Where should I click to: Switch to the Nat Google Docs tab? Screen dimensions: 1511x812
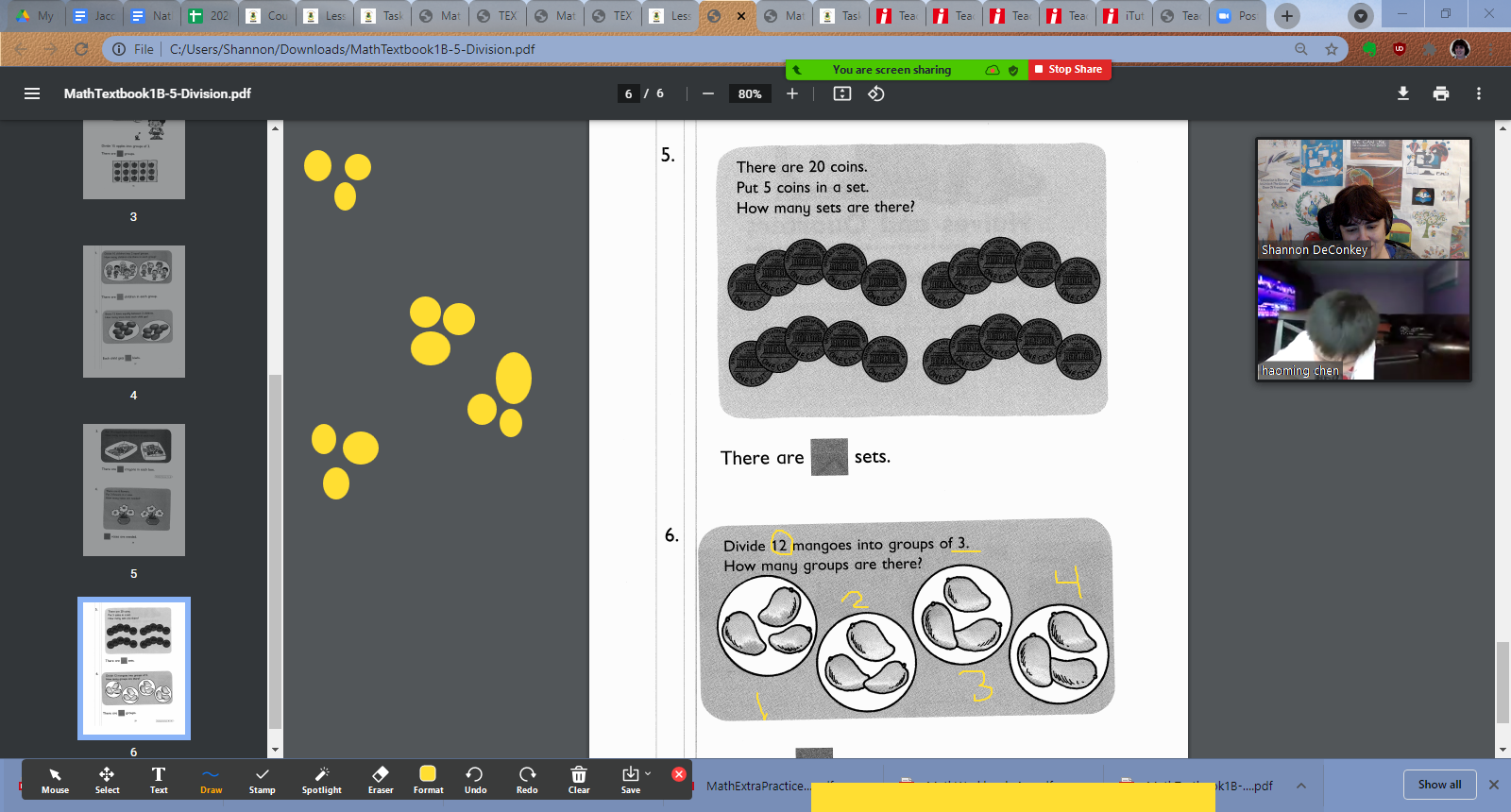pyautogui.click(x=151, y=16)
